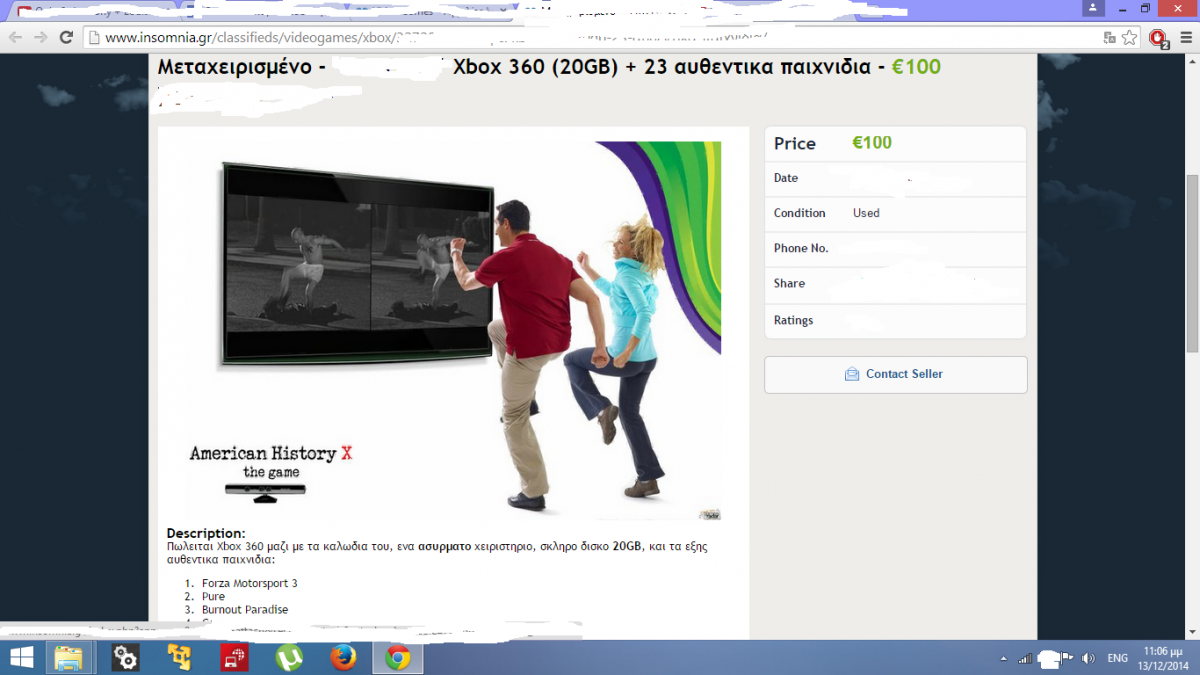Select the 'Pure' game list entry

click(x=213, y=596)
